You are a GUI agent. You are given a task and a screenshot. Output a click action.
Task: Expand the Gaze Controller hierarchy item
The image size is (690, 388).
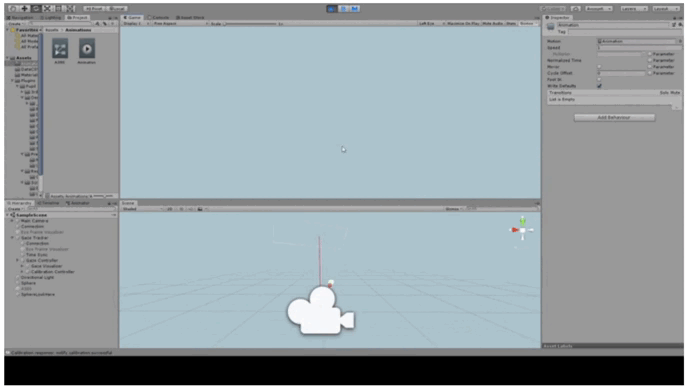[x=18, y=260]
